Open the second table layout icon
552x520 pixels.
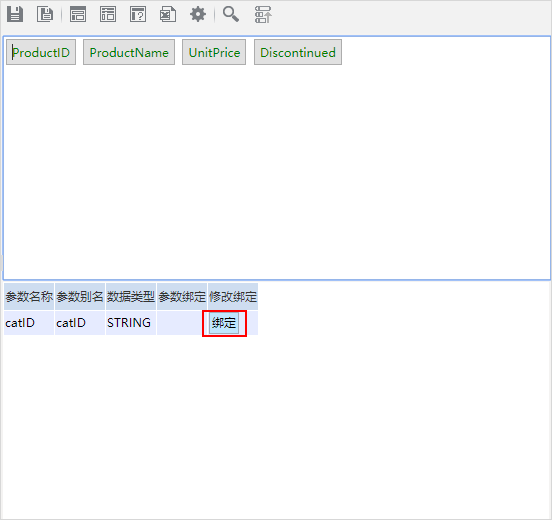tap(108, 14)
